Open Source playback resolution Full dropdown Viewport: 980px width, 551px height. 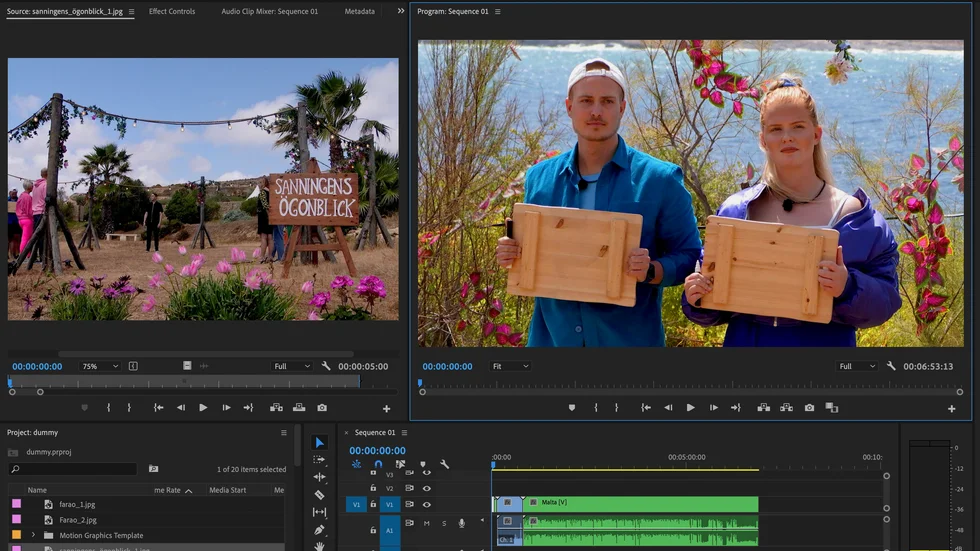[x=291, y=366]
